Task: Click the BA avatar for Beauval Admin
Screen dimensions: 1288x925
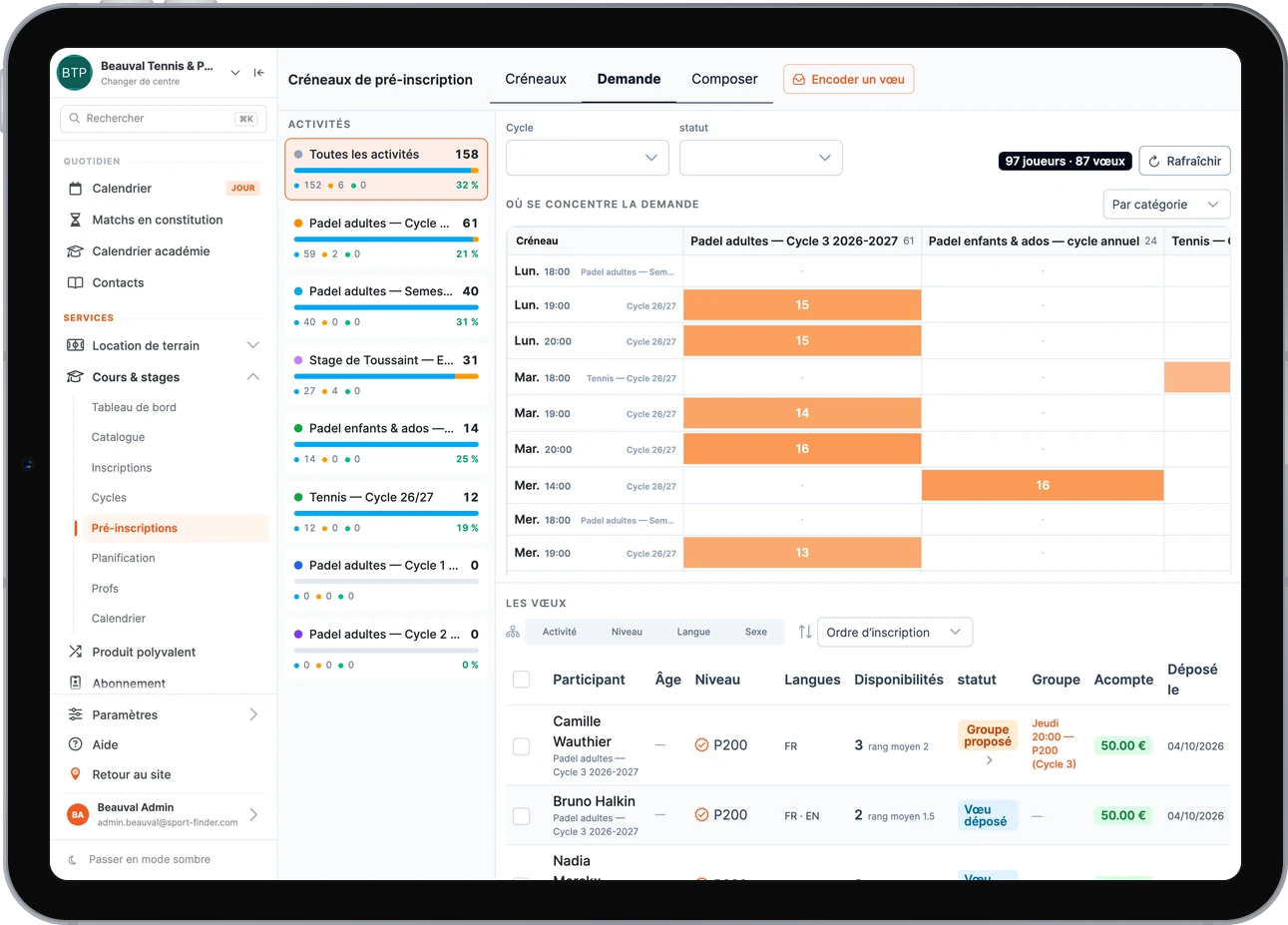Action: 78,814
